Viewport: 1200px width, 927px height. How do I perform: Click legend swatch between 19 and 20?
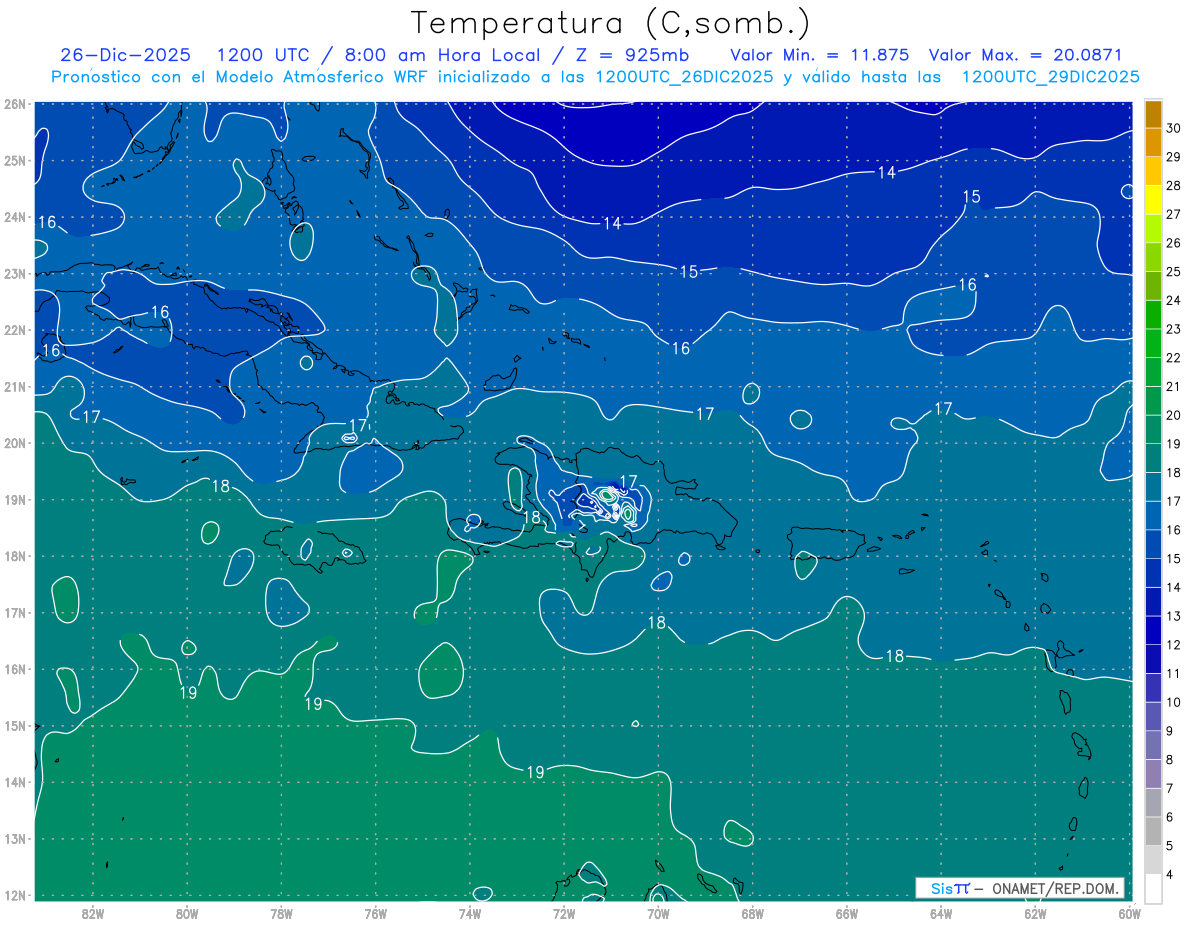coord(1153,430)
